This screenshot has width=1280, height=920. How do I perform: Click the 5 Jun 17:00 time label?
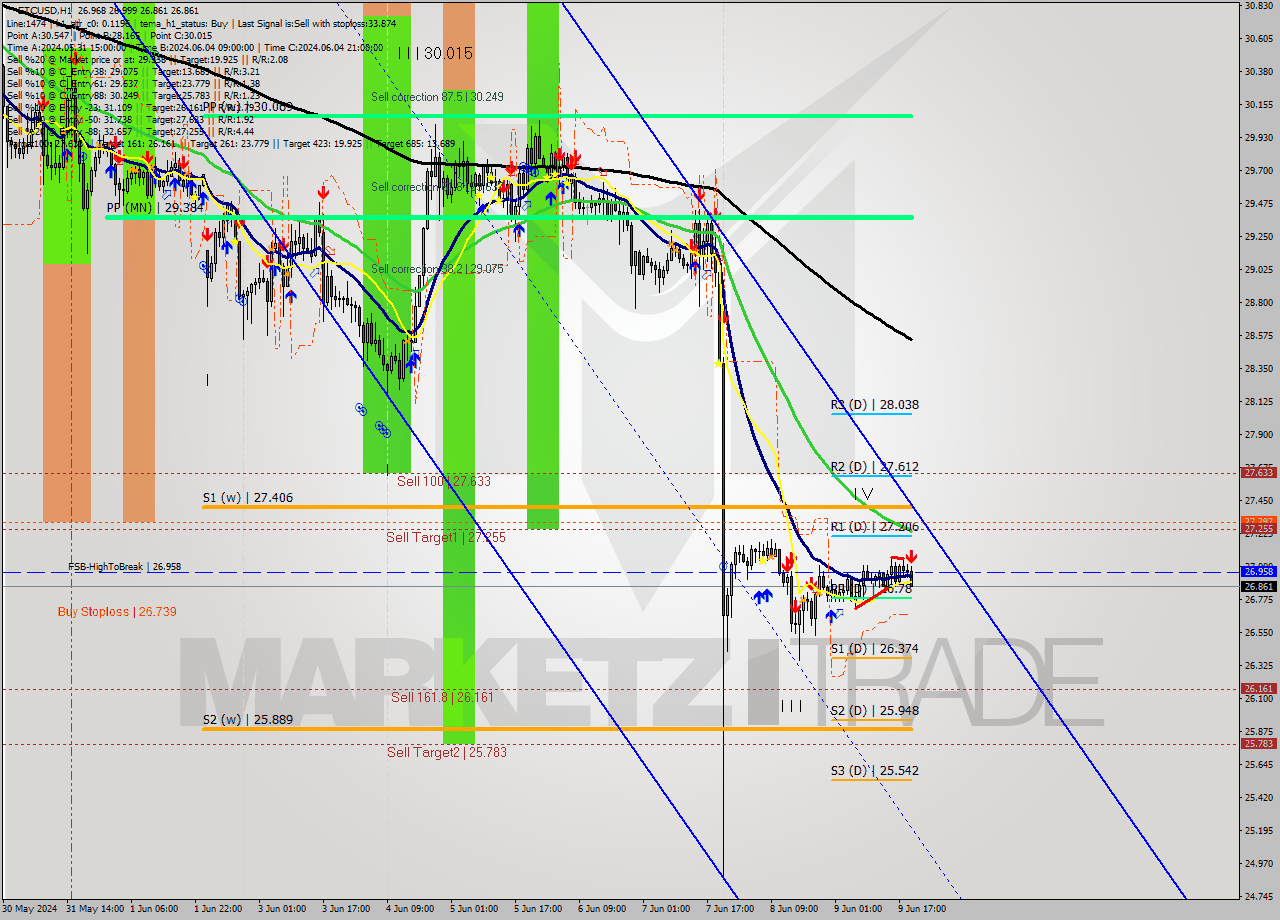[537, 909]
